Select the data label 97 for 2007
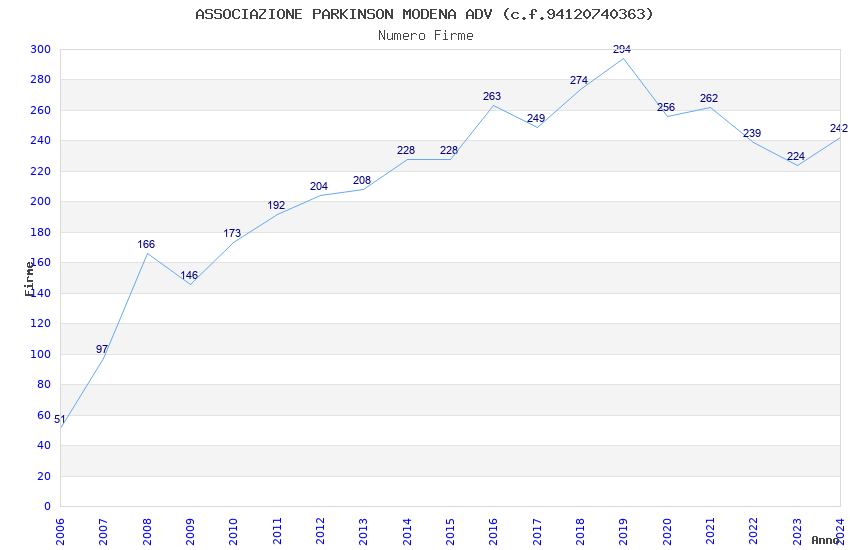850x550 pixels. pos(102,350)
